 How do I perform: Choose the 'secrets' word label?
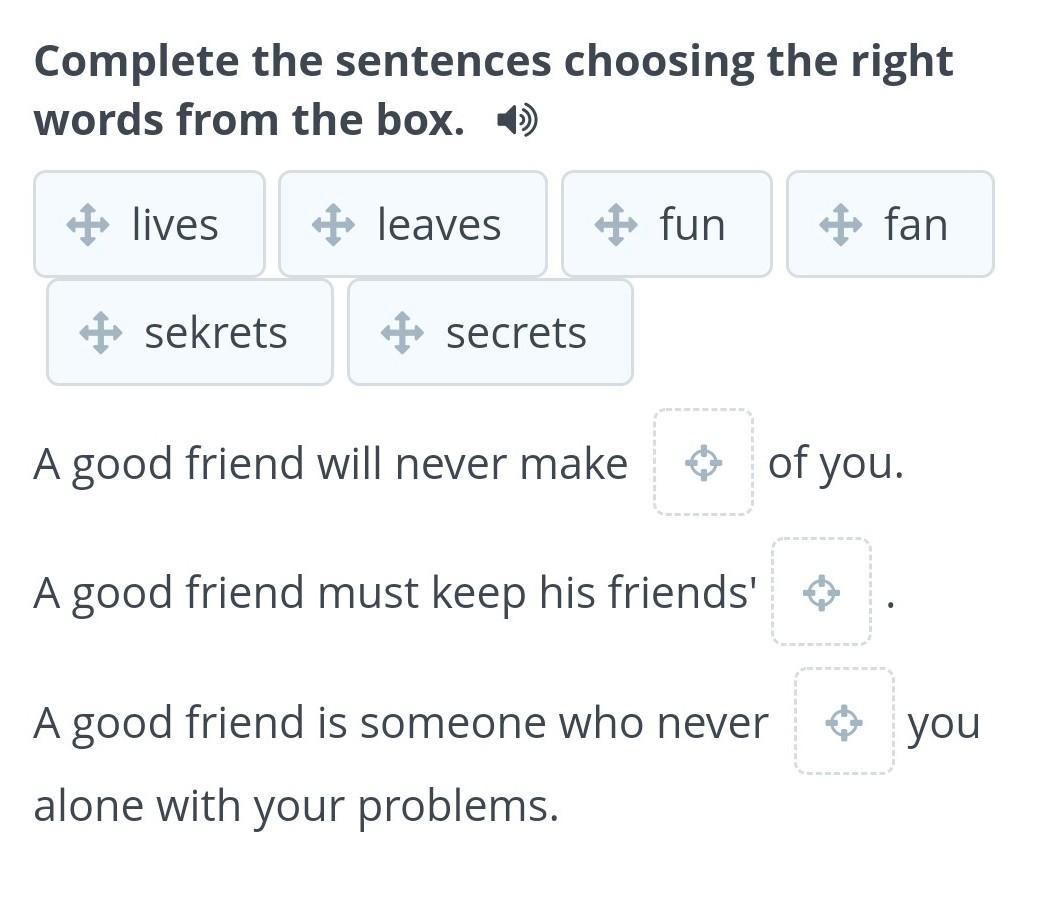(x=516, y=333)
